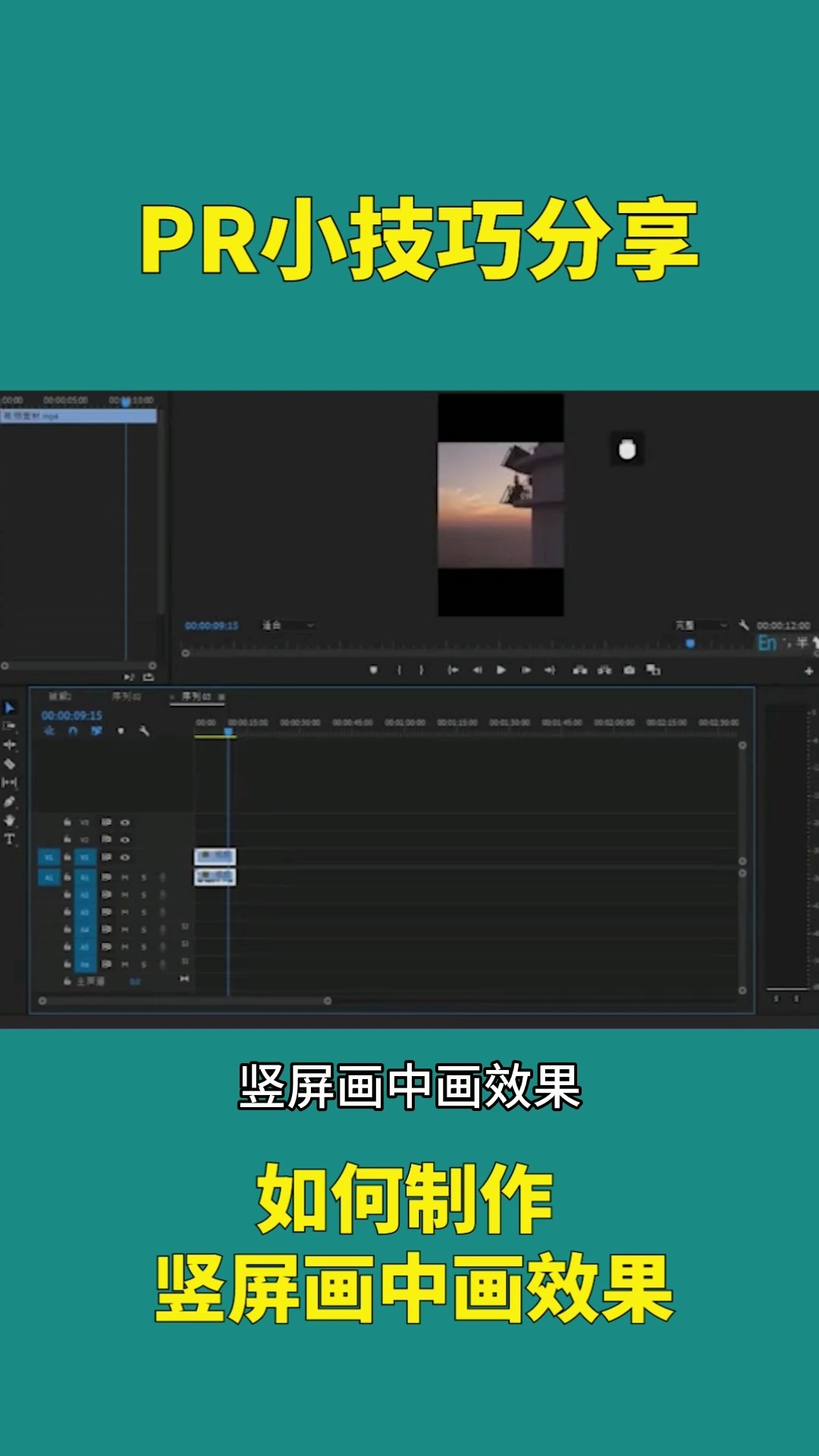Step back one frame

coord(477,670)
